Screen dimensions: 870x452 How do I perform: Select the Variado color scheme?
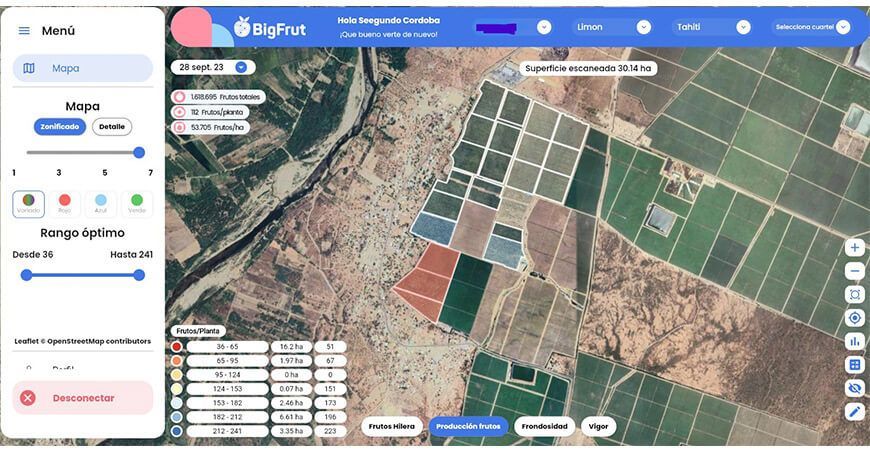(28, 204)
